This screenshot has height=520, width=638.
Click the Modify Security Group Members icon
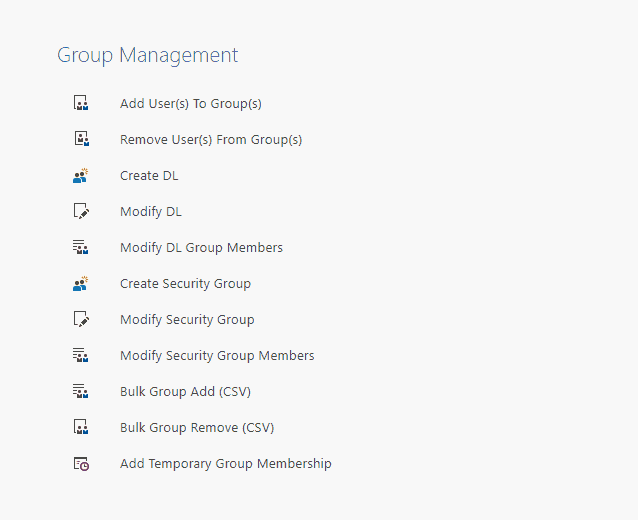[x=81, y=355]
